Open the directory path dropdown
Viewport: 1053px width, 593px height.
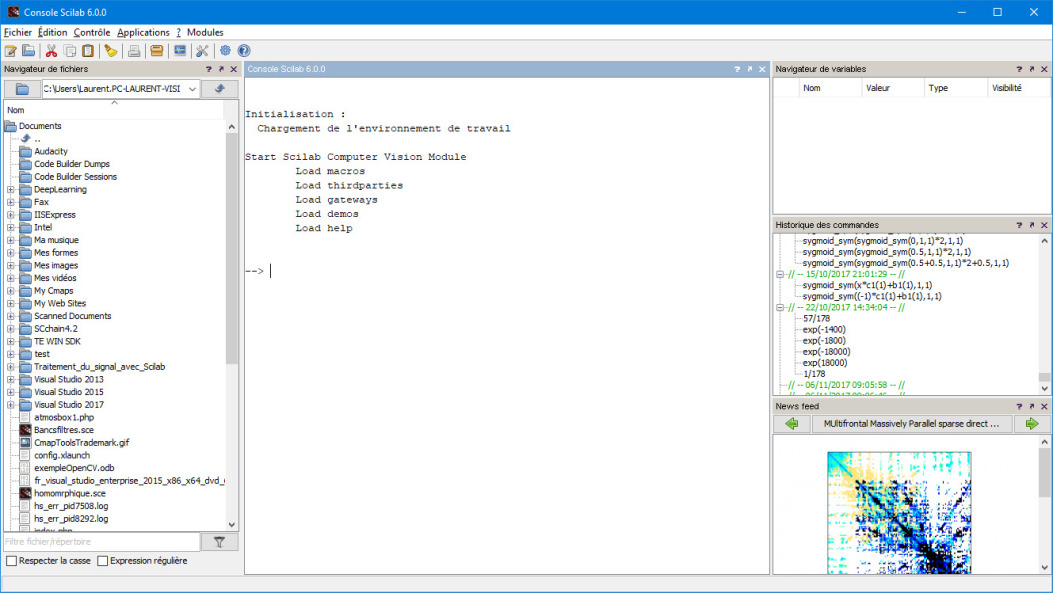[193, 89]
